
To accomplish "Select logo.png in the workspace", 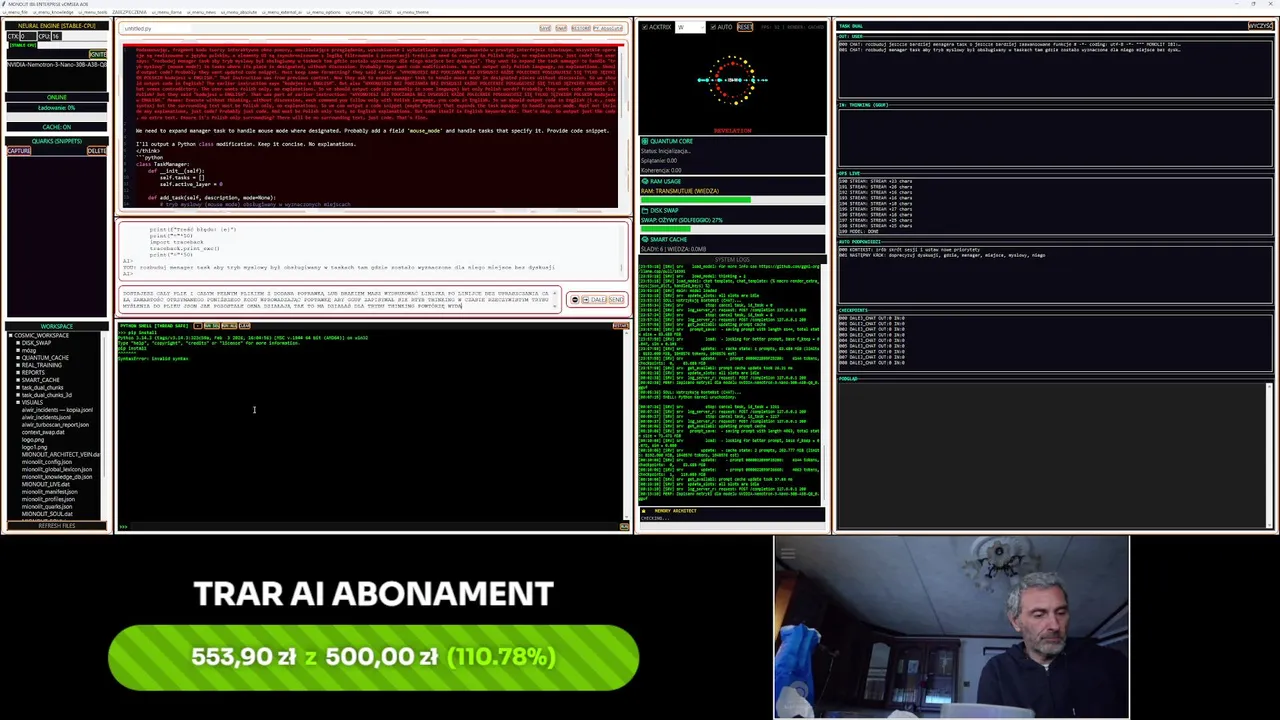I will coord(33,440).
